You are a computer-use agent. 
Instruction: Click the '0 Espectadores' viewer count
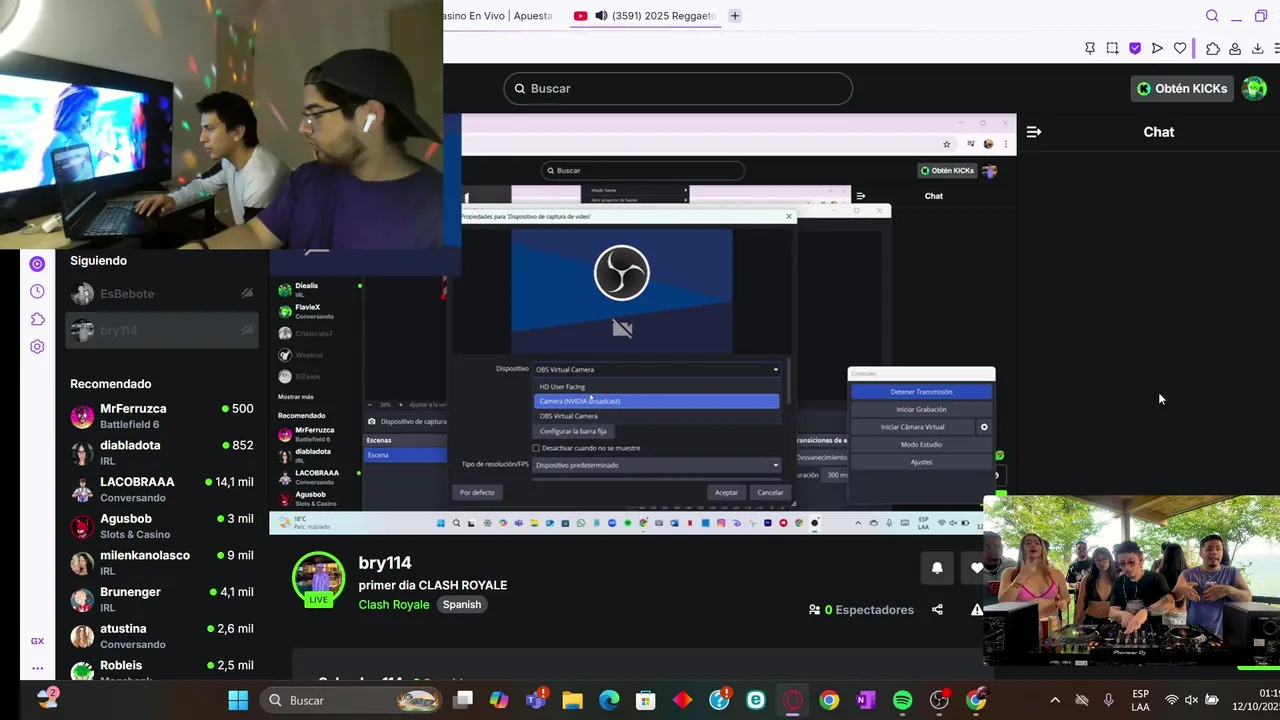861,610
